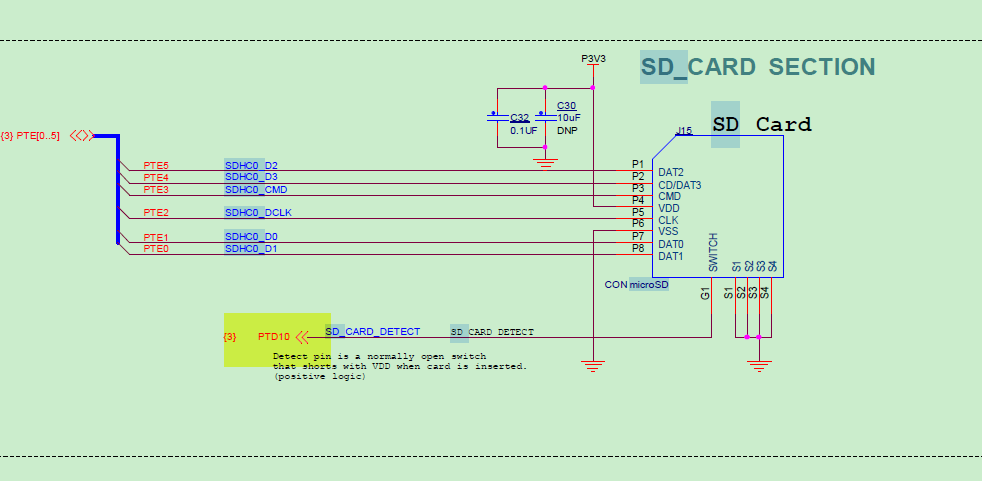Click pin number P1

638,165
